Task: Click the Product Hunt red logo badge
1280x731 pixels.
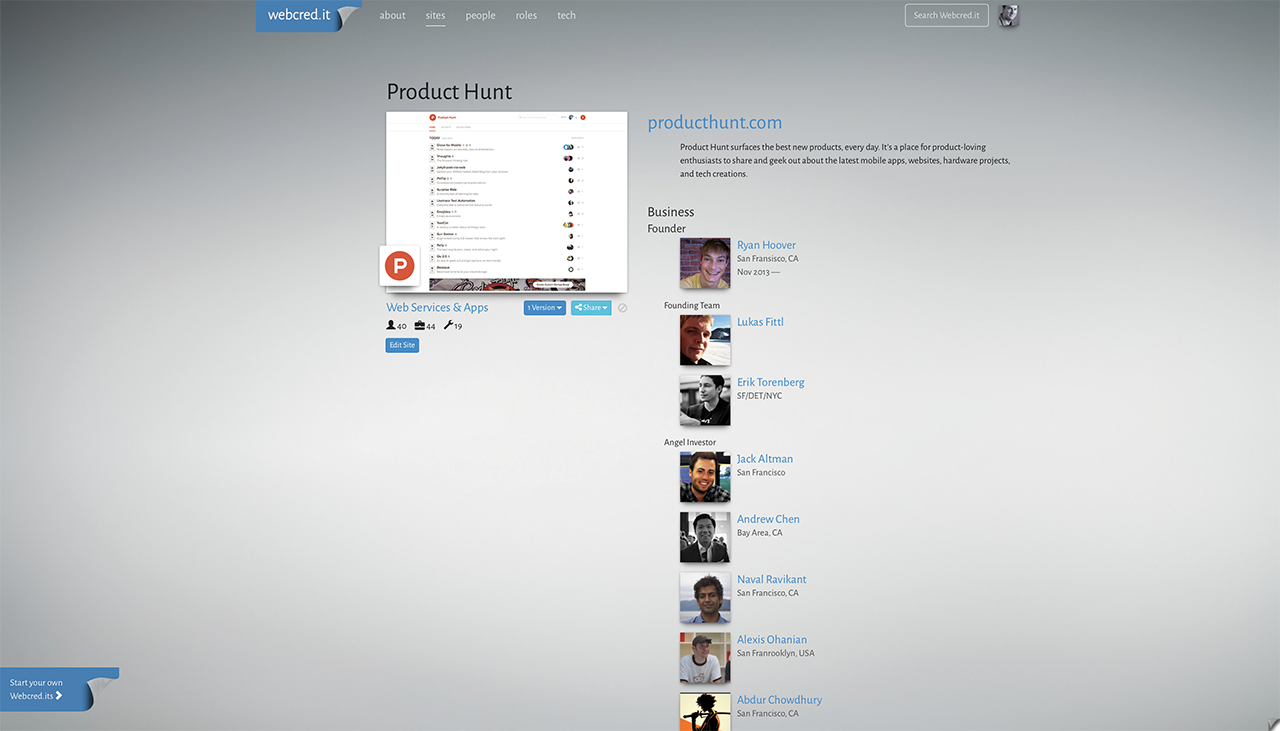Action: pyautogui.click(x=400, y=266)
